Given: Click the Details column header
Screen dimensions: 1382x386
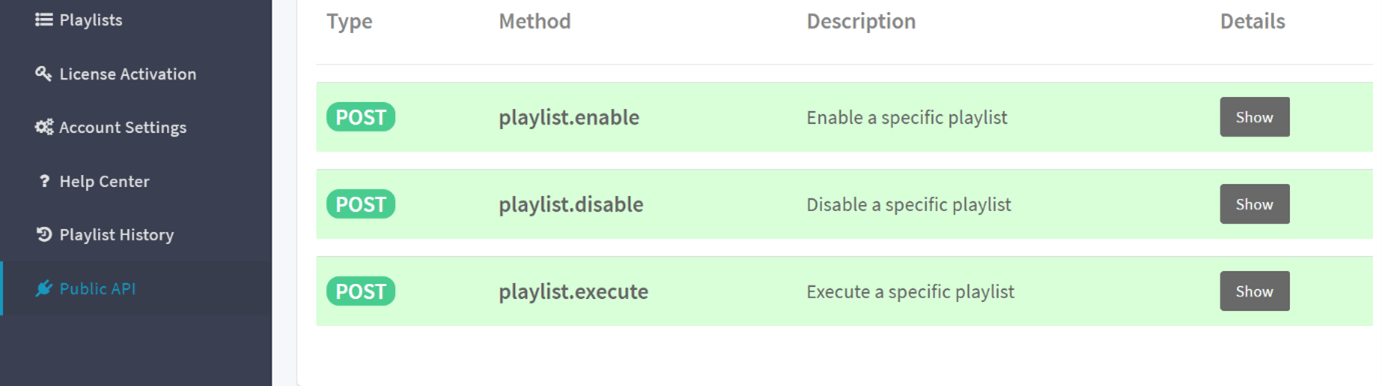Looking at the screenshot, I should click(1252, 21).
